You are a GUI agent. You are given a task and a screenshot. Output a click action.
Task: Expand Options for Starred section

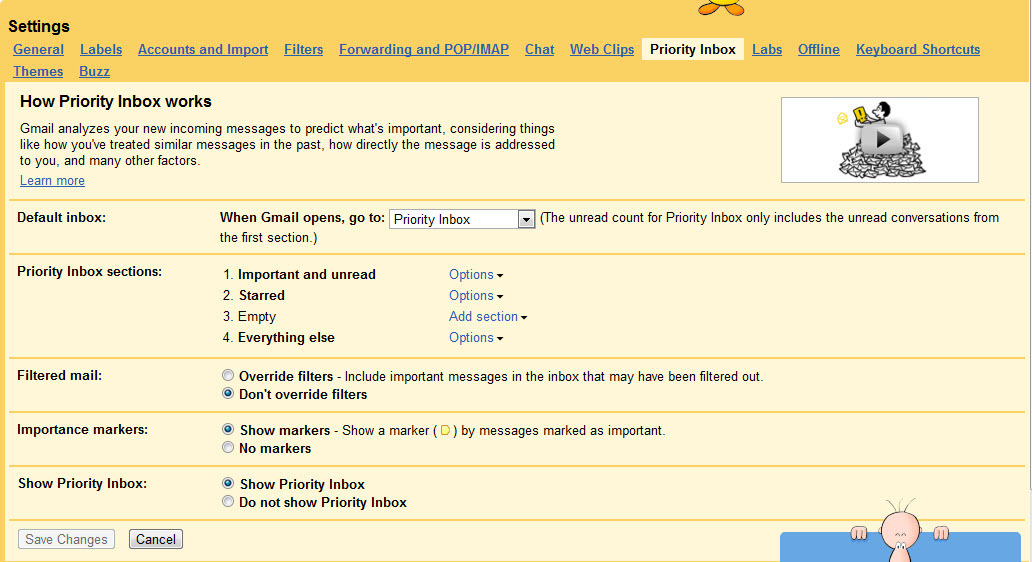click(x=476, y=295)
